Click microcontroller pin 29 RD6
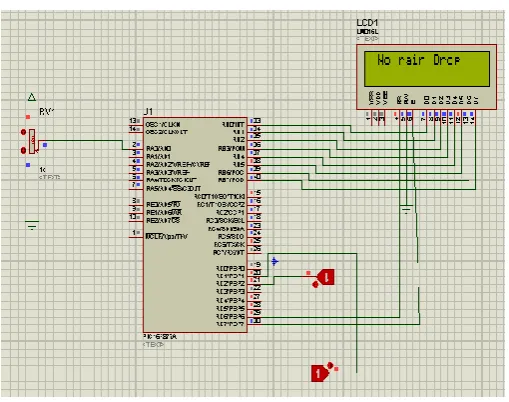Viewport: 509px width, 402px height. 254,317
